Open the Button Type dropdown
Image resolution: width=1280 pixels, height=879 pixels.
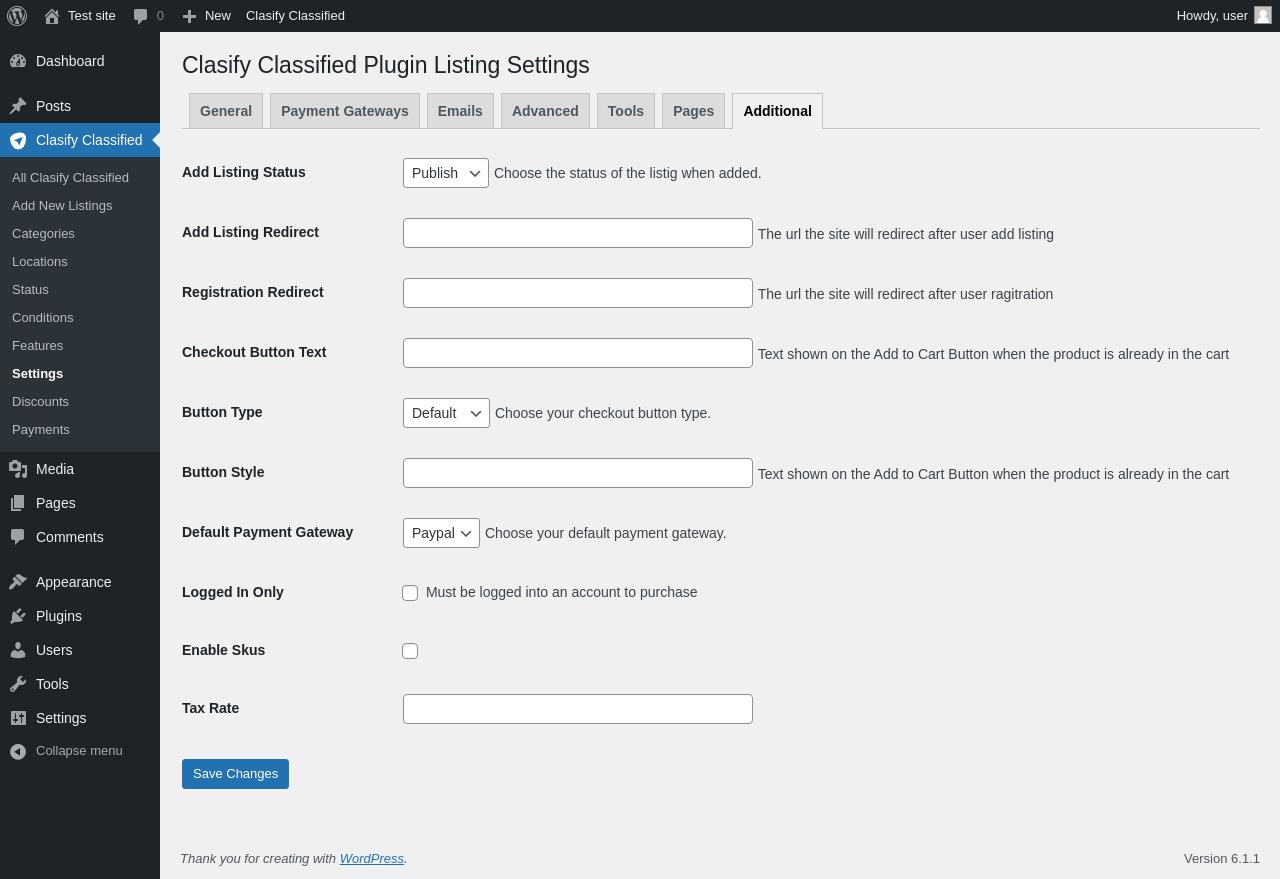pos(446,413)
